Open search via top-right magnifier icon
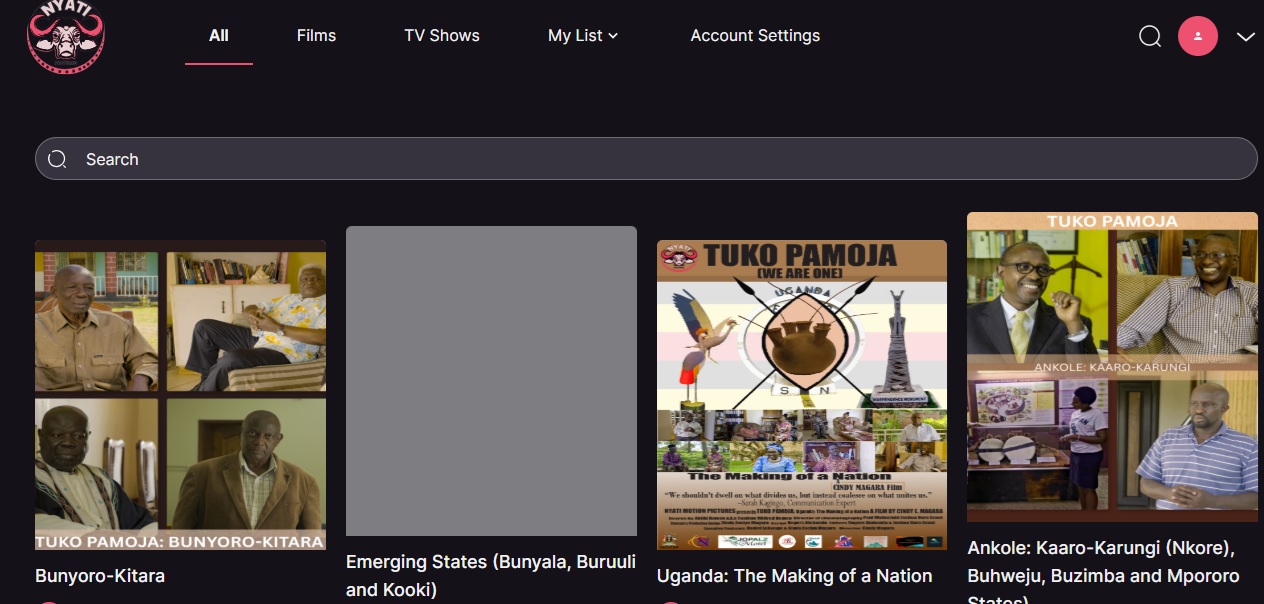The height and width of the screenshot is (604, 1264). 1150,36
